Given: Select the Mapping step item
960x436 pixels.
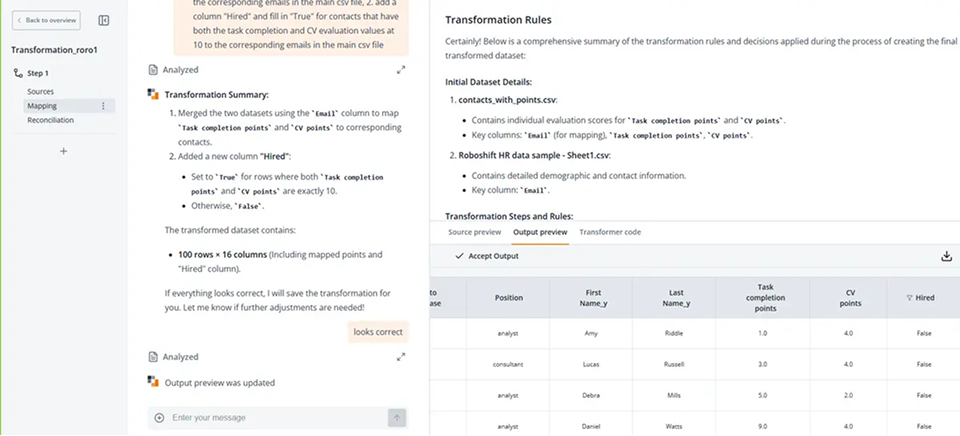Looking at the screenshot, I should point(42,105).
